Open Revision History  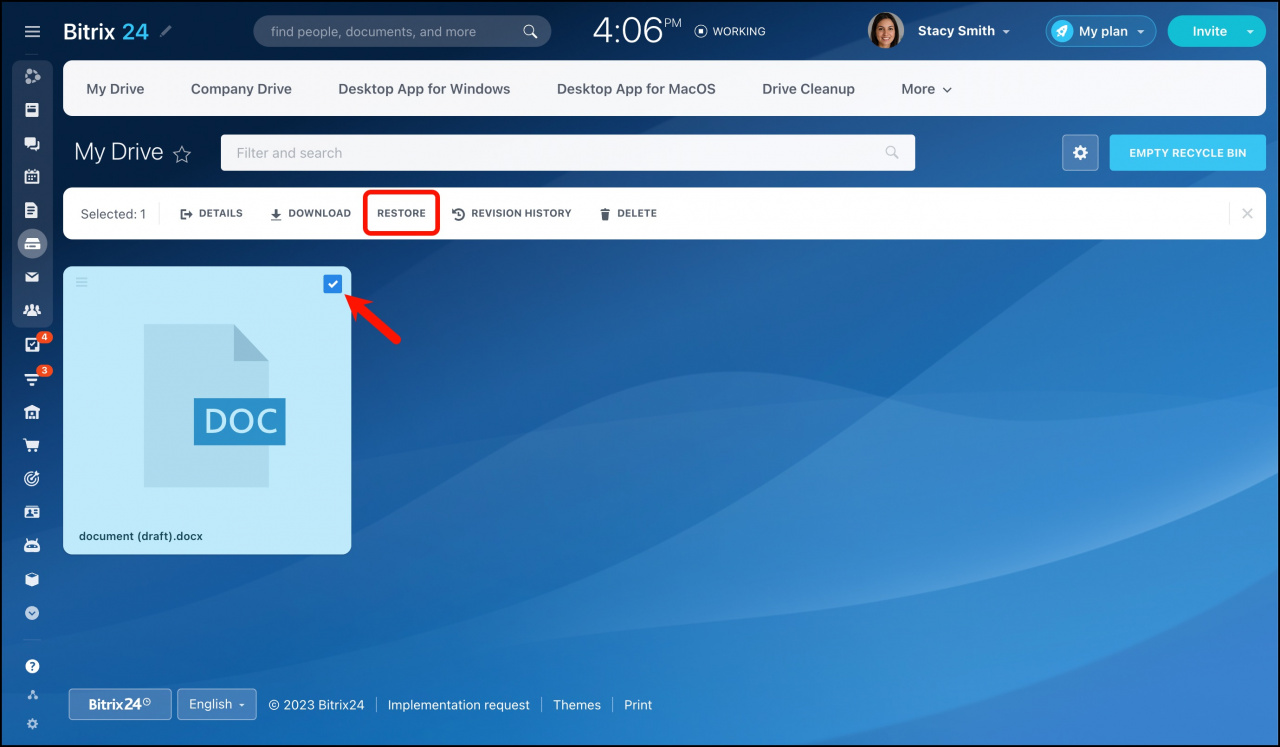(512, 213)
